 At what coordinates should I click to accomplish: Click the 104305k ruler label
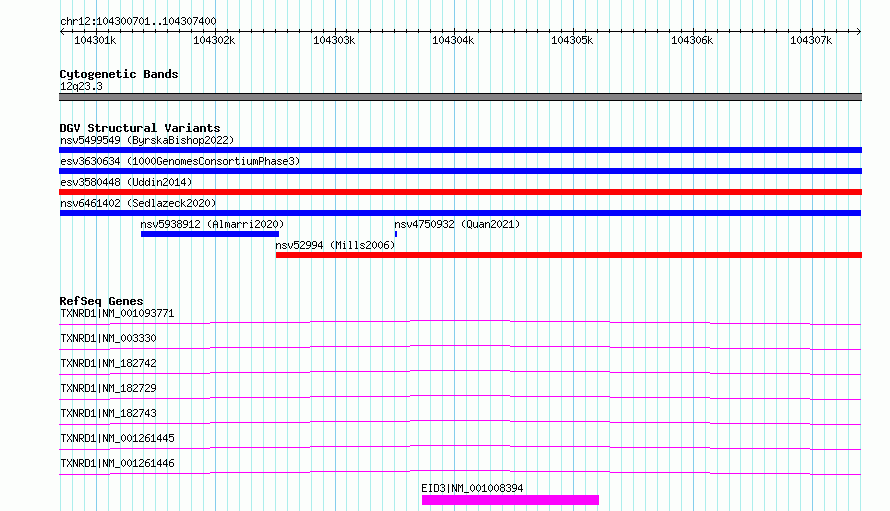[x=572, y=40]
